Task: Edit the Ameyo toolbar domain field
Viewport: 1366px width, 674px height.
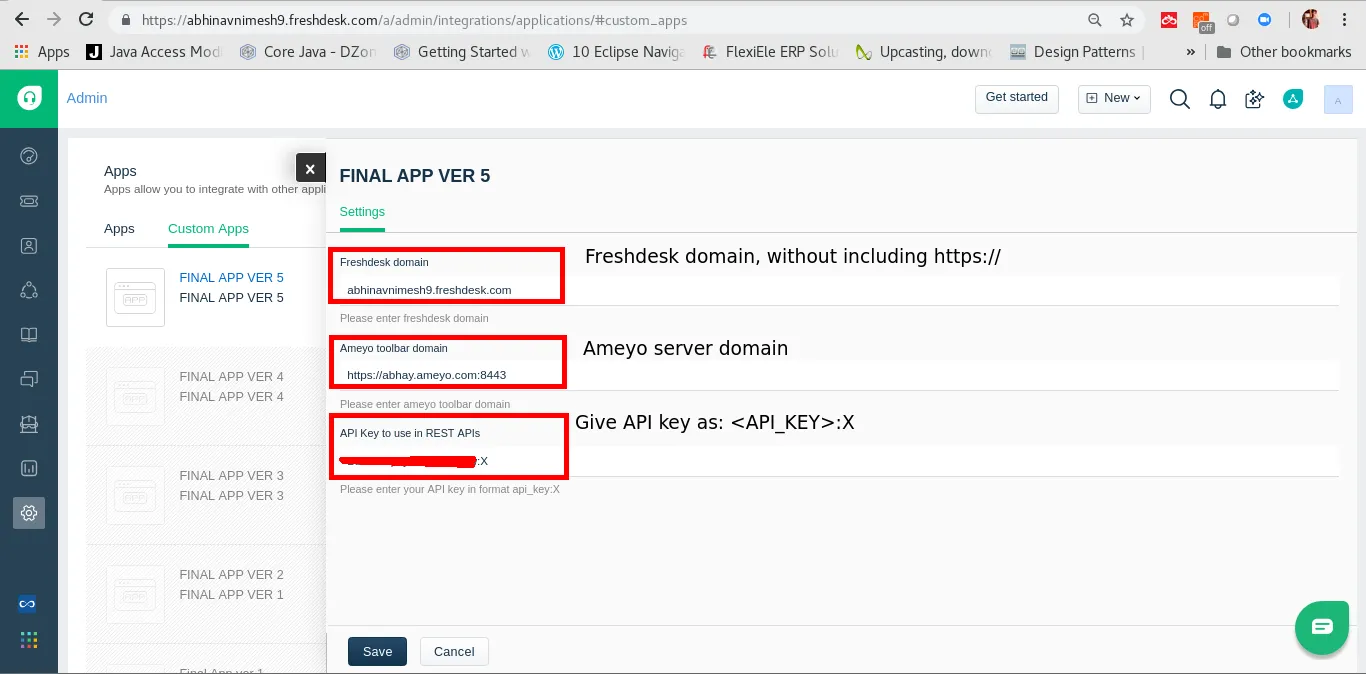Action: (x=838, y=375)
